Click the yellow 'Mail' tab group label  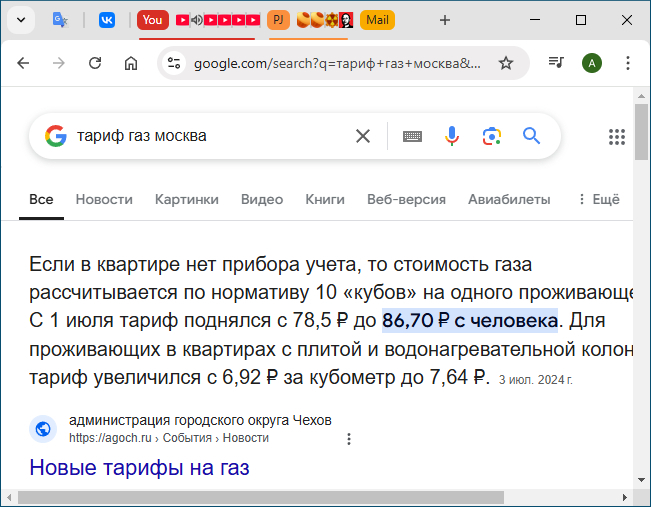pos(377,20)
